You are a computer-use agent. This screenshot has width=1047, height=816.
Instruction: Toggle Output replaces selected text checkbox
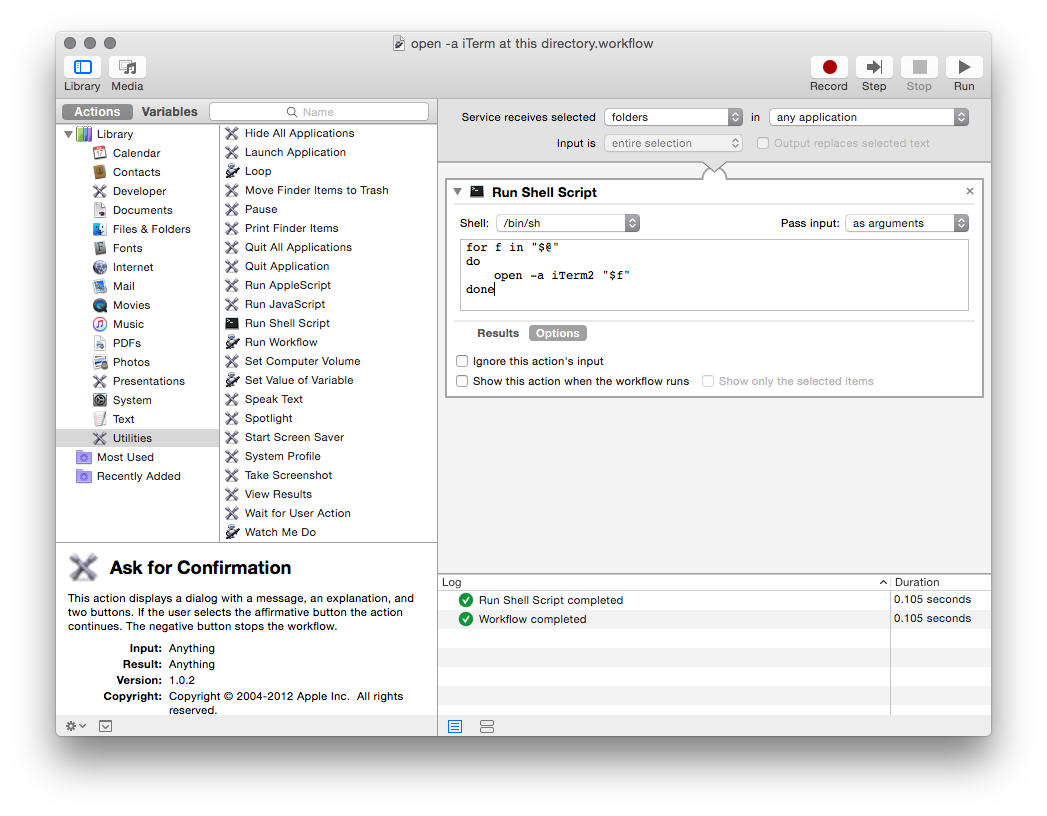pyautogui.click(x=763, y=143)
